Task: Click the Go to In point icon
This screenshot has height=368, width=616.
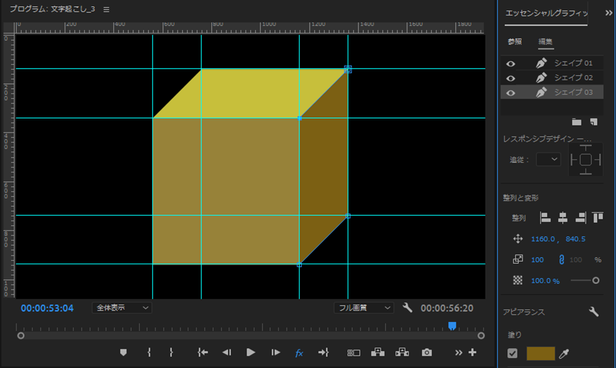Action: coord(203,352)
